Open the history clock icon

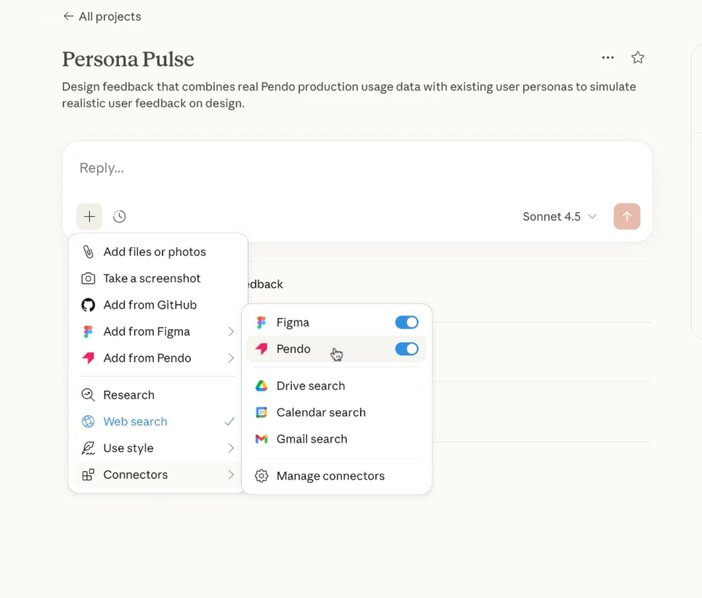(119, 216)
